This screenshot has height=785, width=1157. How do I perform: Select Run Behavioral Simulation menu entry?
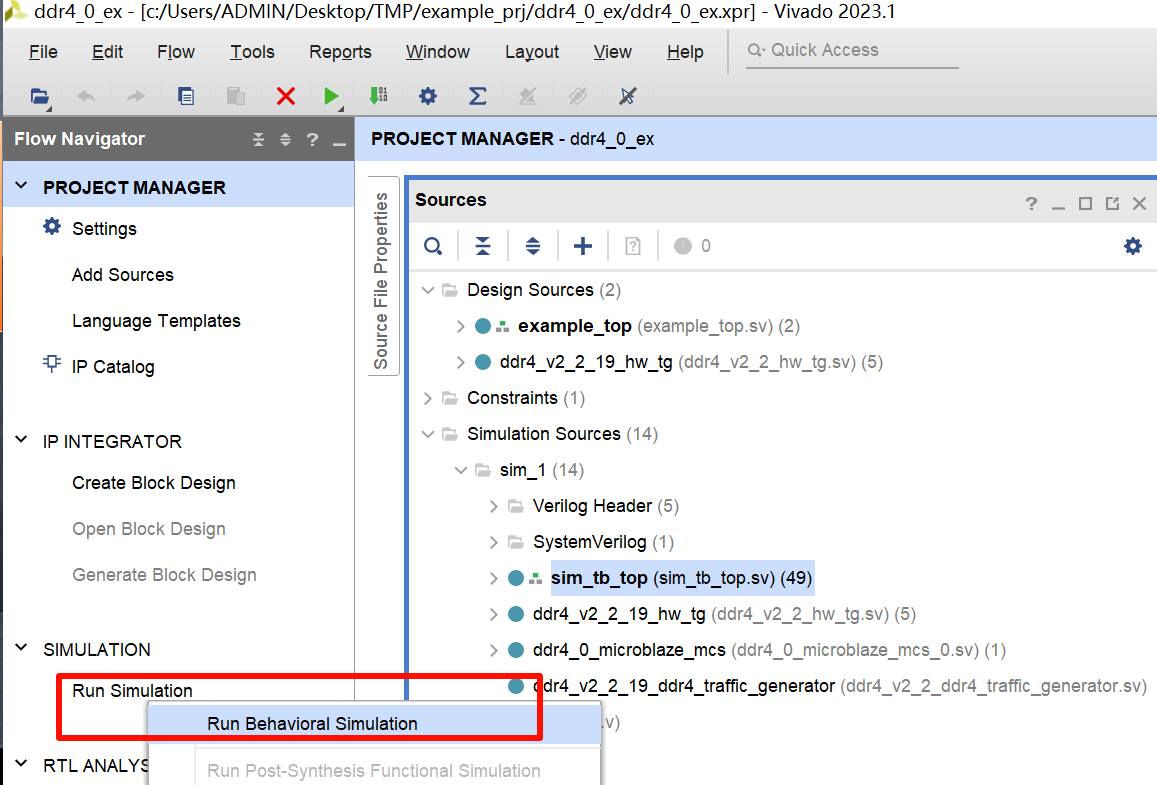374,724
